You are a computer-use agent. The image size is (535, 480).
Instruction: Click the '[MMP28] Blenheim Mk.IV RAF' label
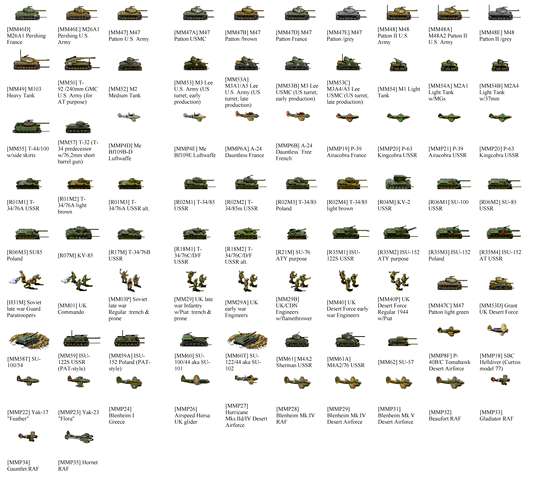pyautogui.click(x=295, y=415)
